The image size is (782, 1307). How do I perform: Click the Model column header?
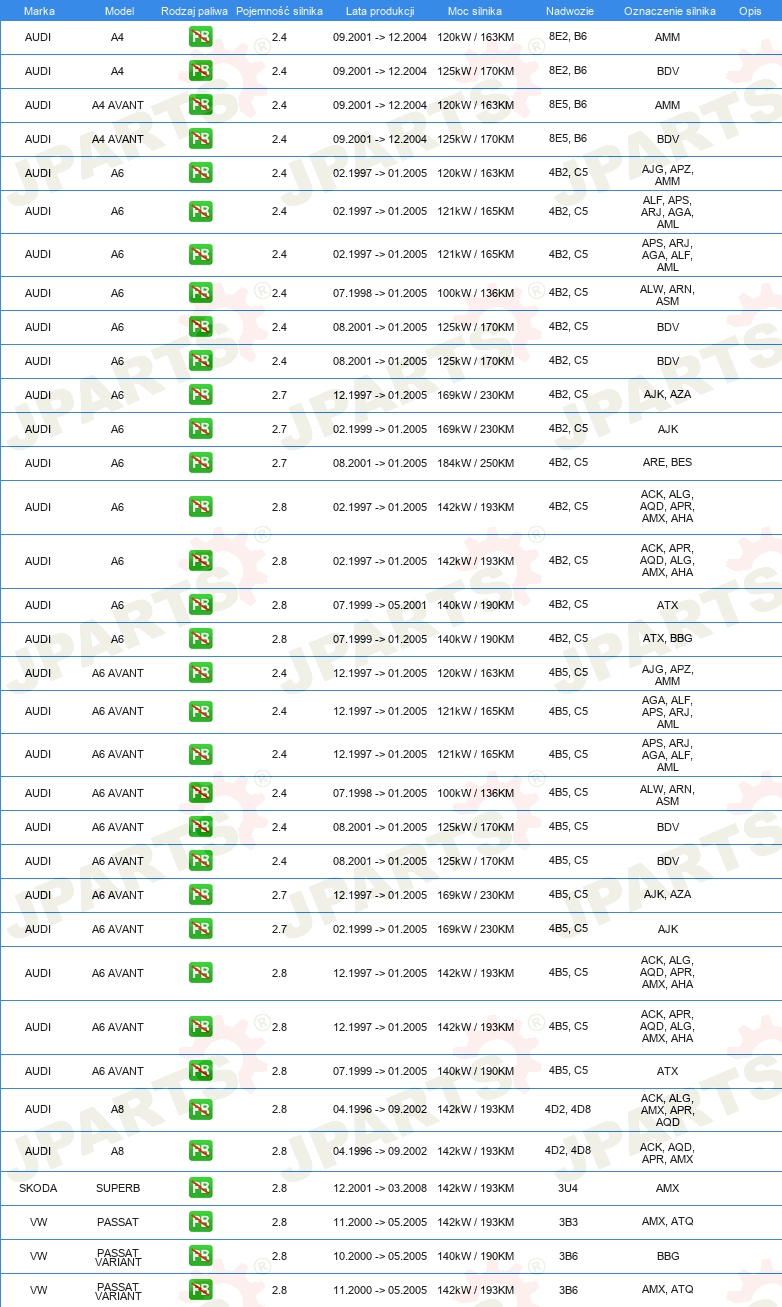(x=118, y=11)
